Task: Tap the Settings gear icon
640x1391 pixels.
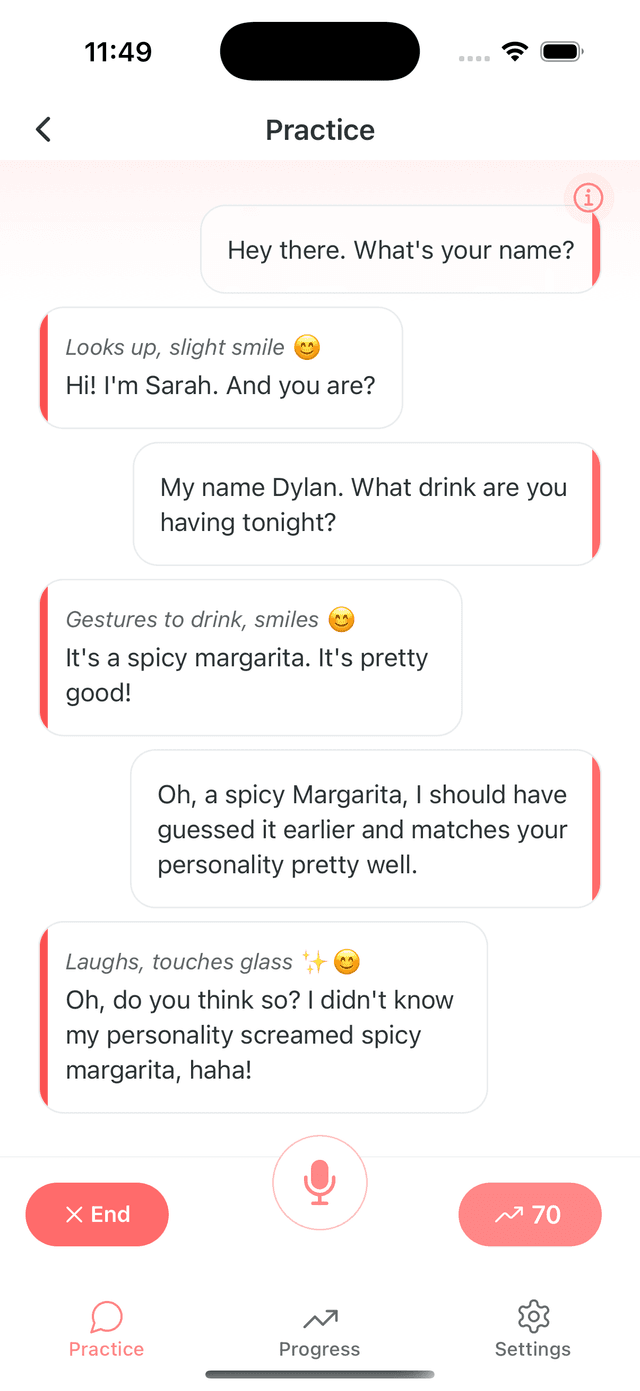Action: pos(534,1316)
